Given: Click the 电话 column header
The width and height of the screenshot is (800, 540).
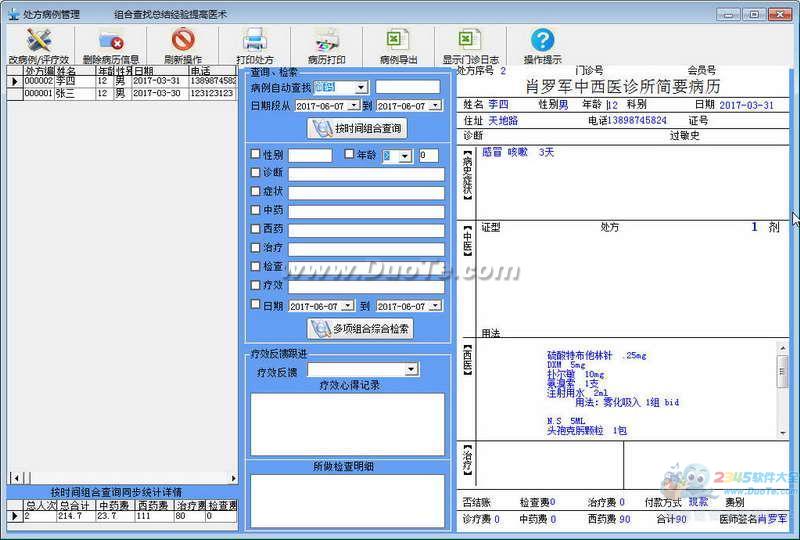Looking at the screenshot, I should [x=212, y=70].
